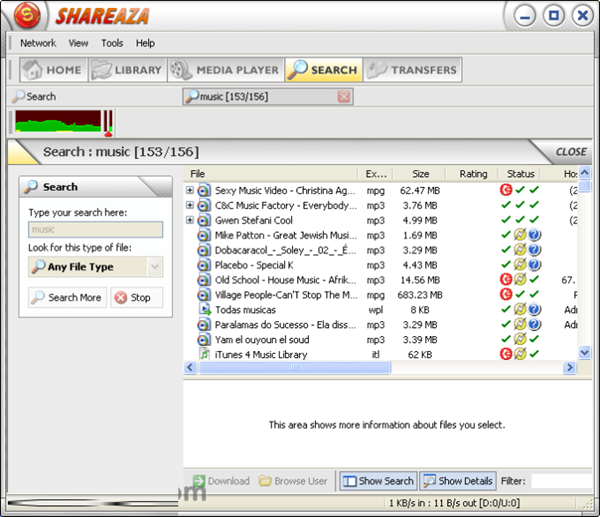Viewport: 600px width, 517px height.
Task: Open the Help menu
Action: pos(145,43)
